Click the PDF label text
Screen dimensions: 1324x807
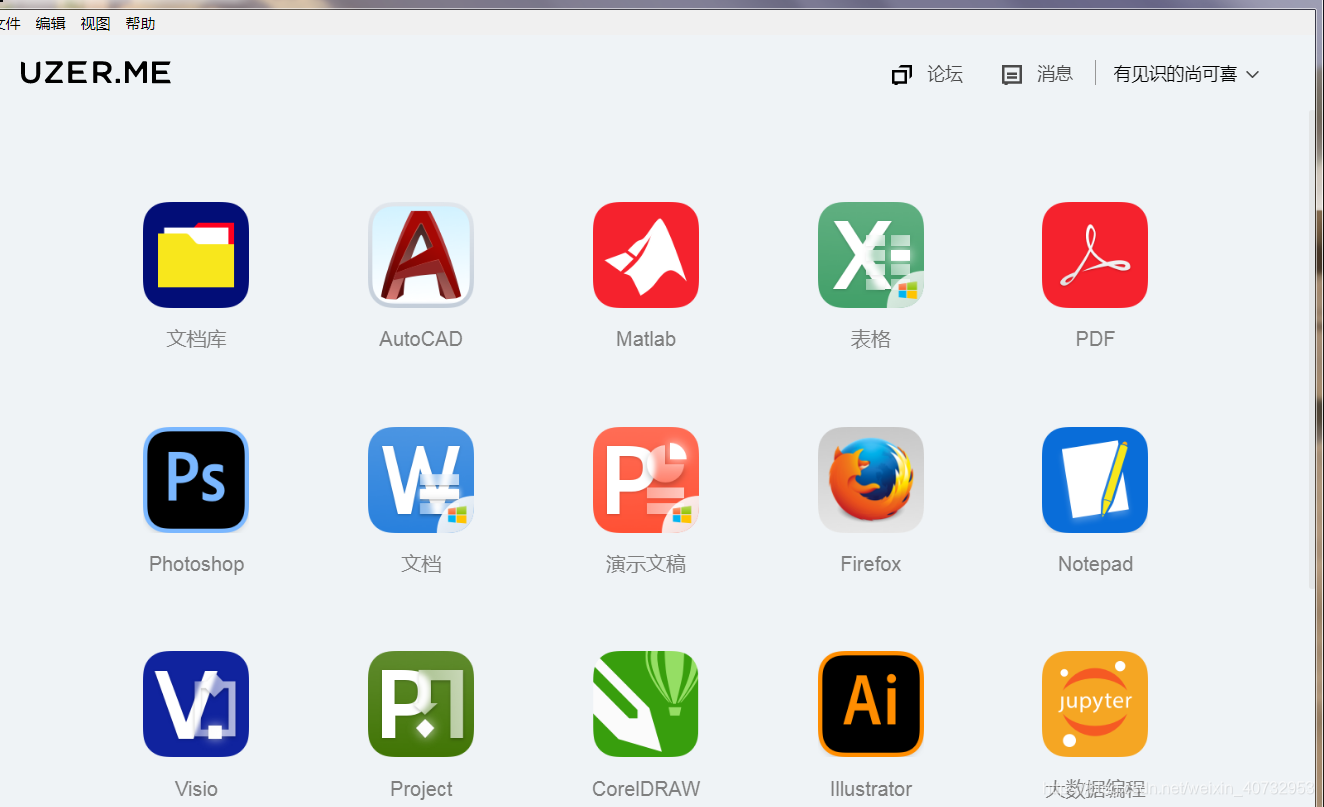coord(1095,339)
